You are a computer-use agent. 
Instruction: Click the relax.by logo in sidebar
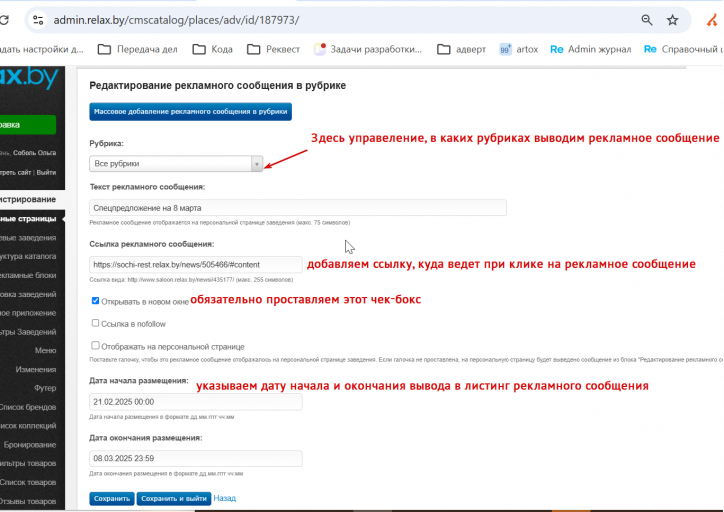click(29, 78)
